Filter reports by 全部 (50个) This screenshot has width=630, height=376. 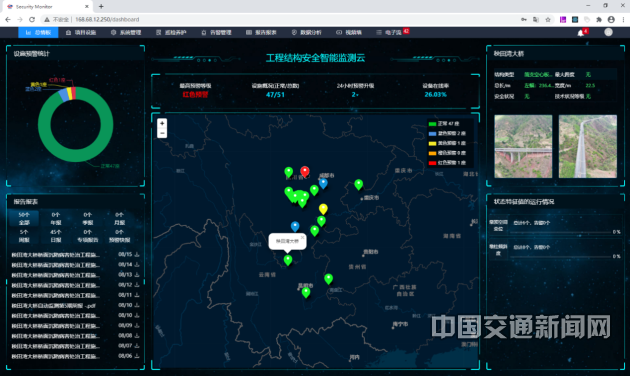[x=24, y=218]
